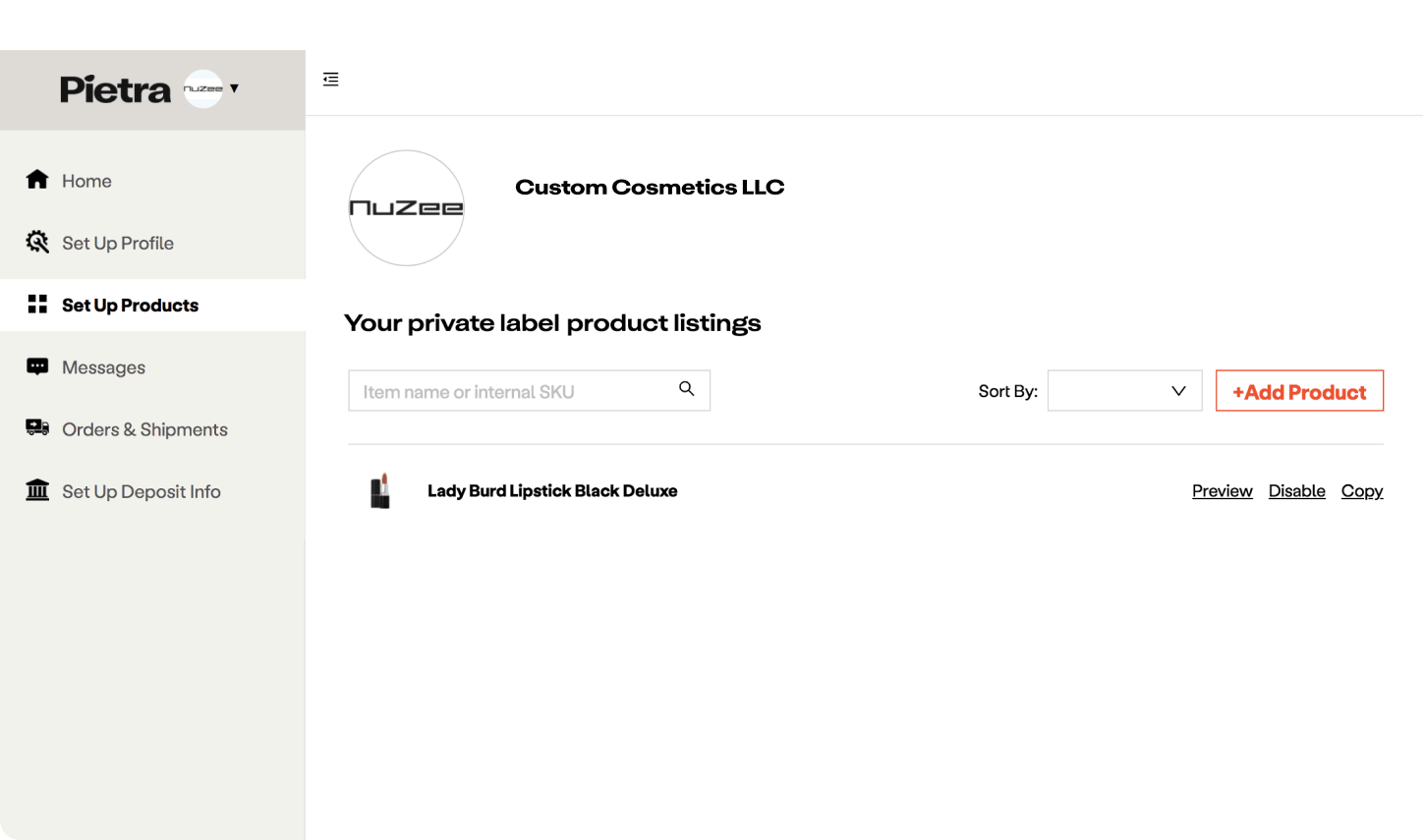1424x840 pixels.
Task: Click the NuZee company logo circle
Action: click(407, 208)
